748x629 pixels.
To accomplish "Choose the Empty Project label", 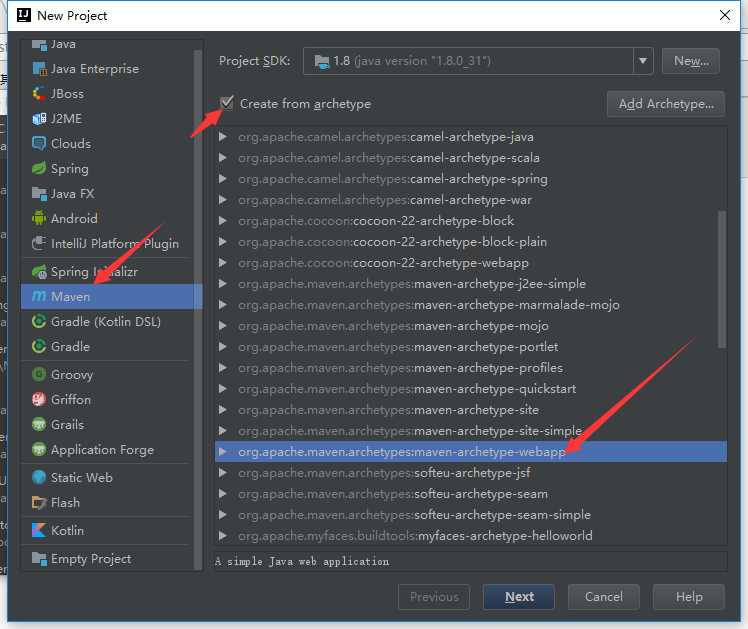I will point(91,559).
